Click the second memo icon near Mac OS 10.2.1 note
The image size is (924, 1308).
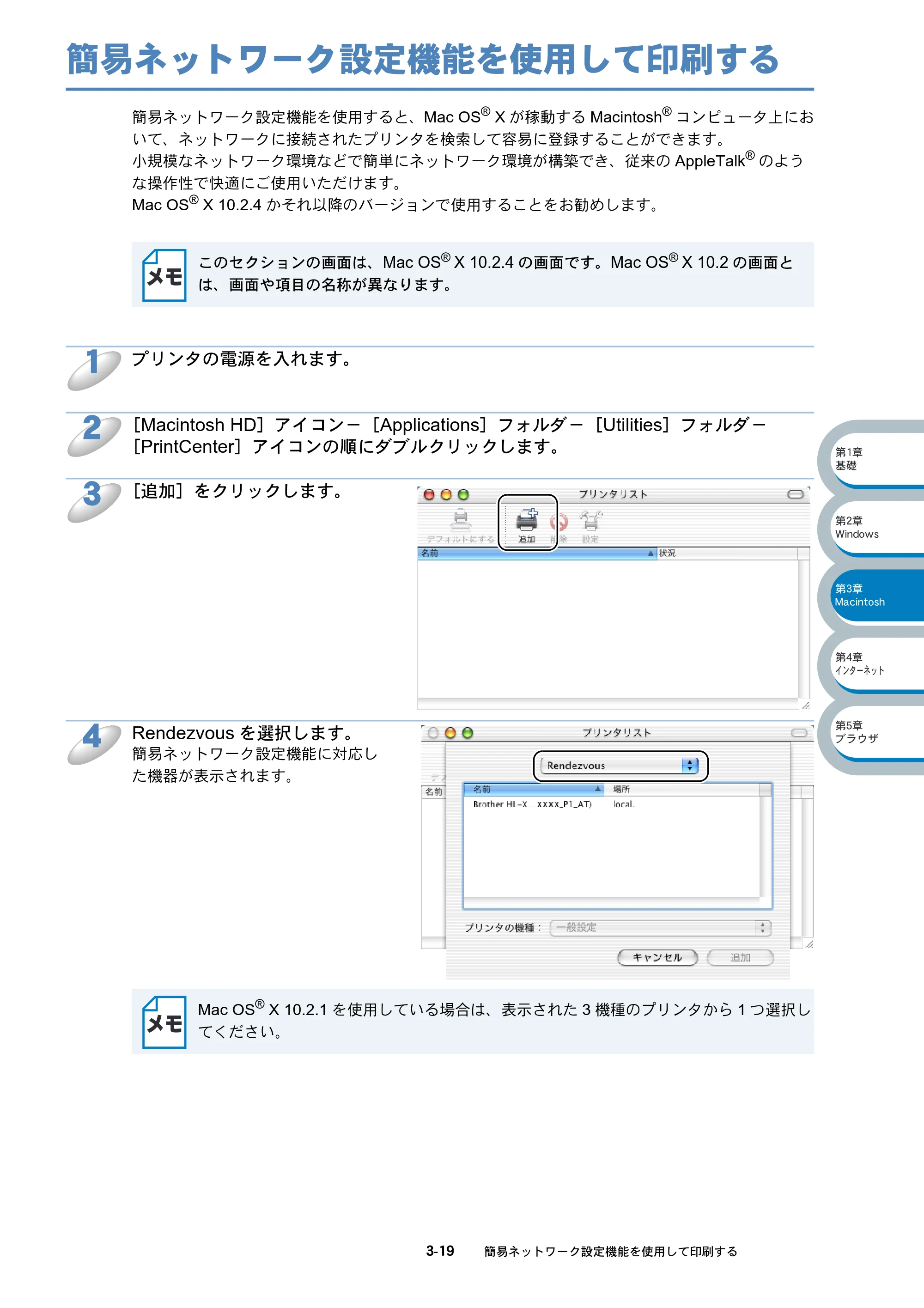pos(164,1022)
